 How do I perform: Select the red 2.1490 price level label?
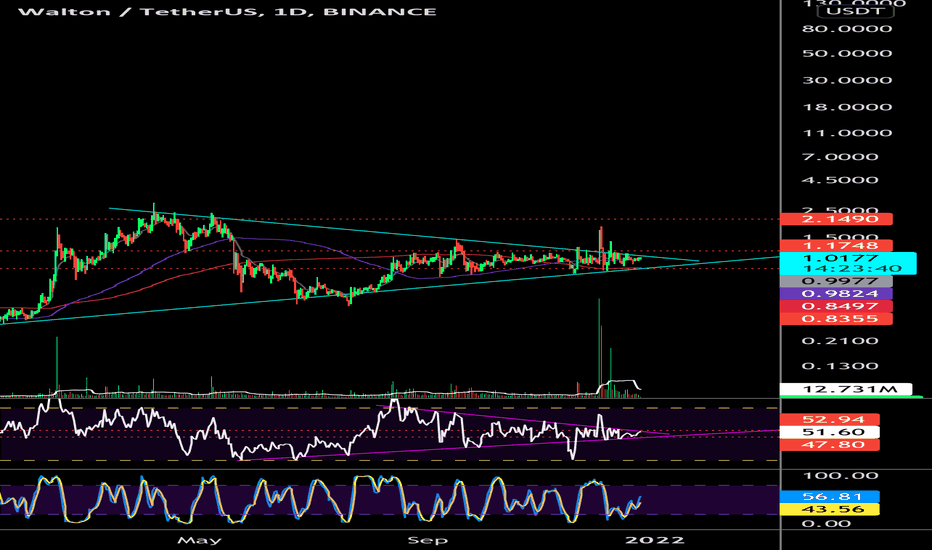click(836, 219)
